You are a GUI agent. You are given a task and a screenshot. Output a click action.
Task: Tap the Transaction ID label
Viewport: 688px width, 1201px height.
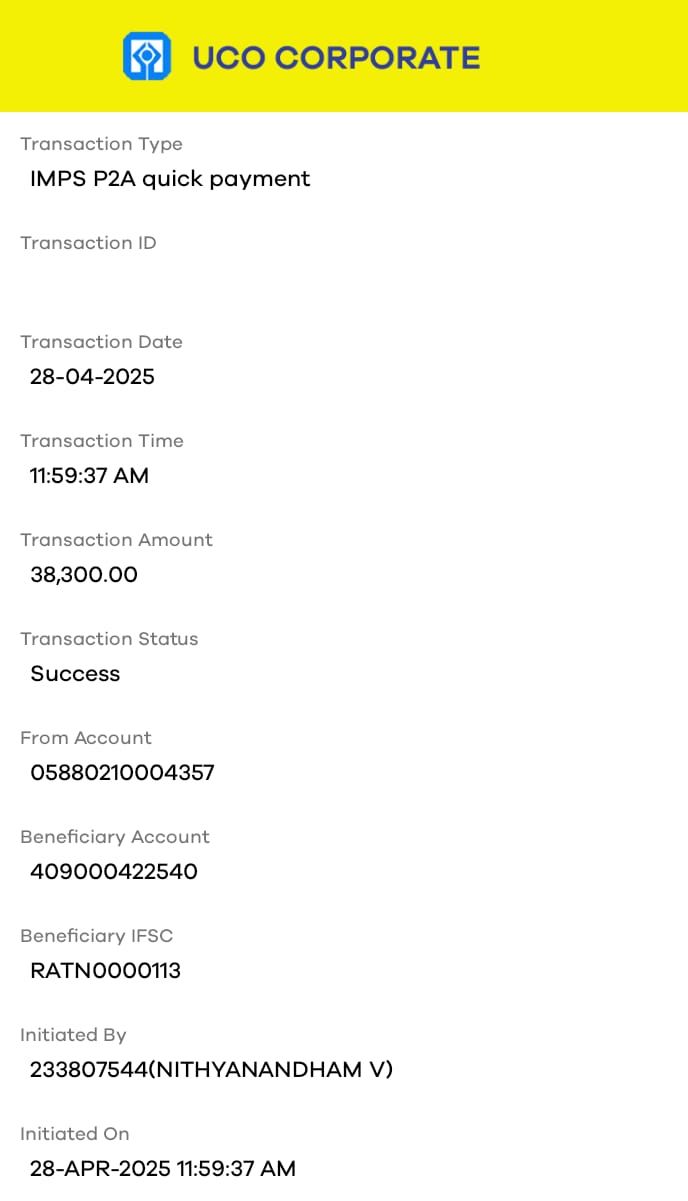(x=88, y=243)
